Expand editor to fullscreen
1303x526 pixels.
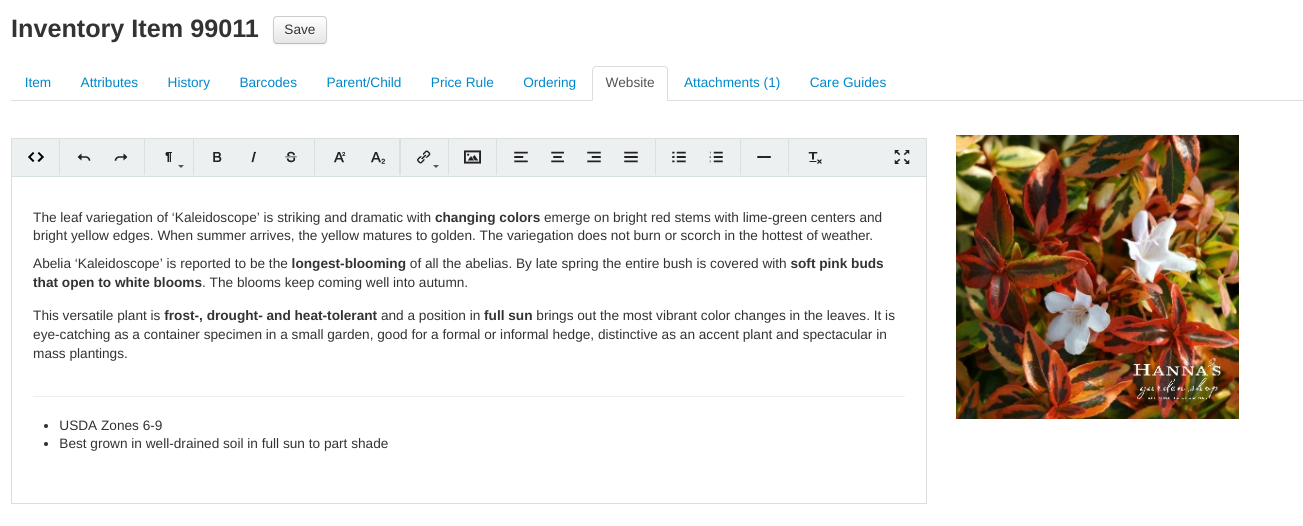point(902,157)
